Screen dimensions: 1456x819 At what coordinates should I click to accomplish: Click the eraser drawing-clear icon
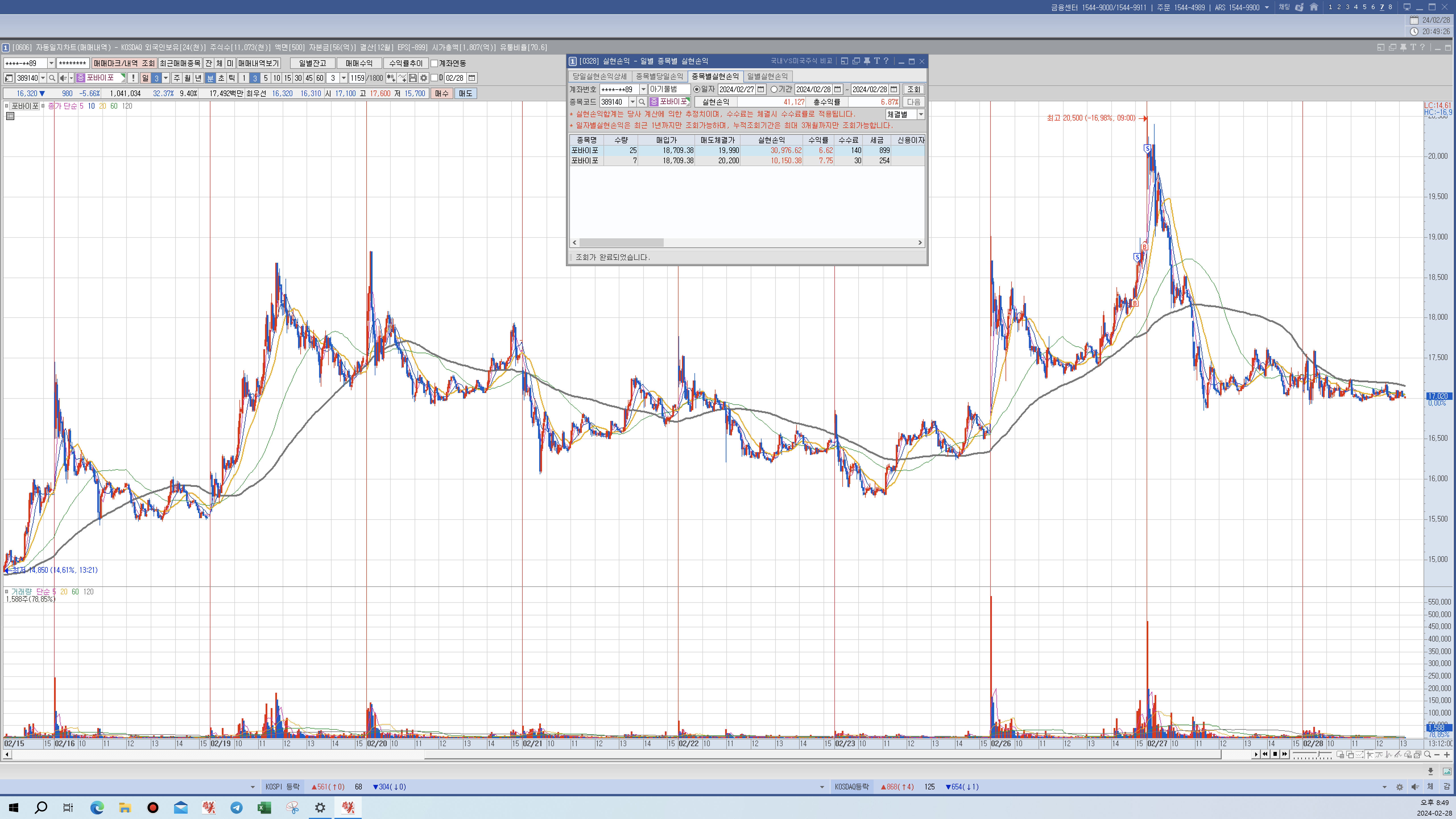(x=1407, y=754)
